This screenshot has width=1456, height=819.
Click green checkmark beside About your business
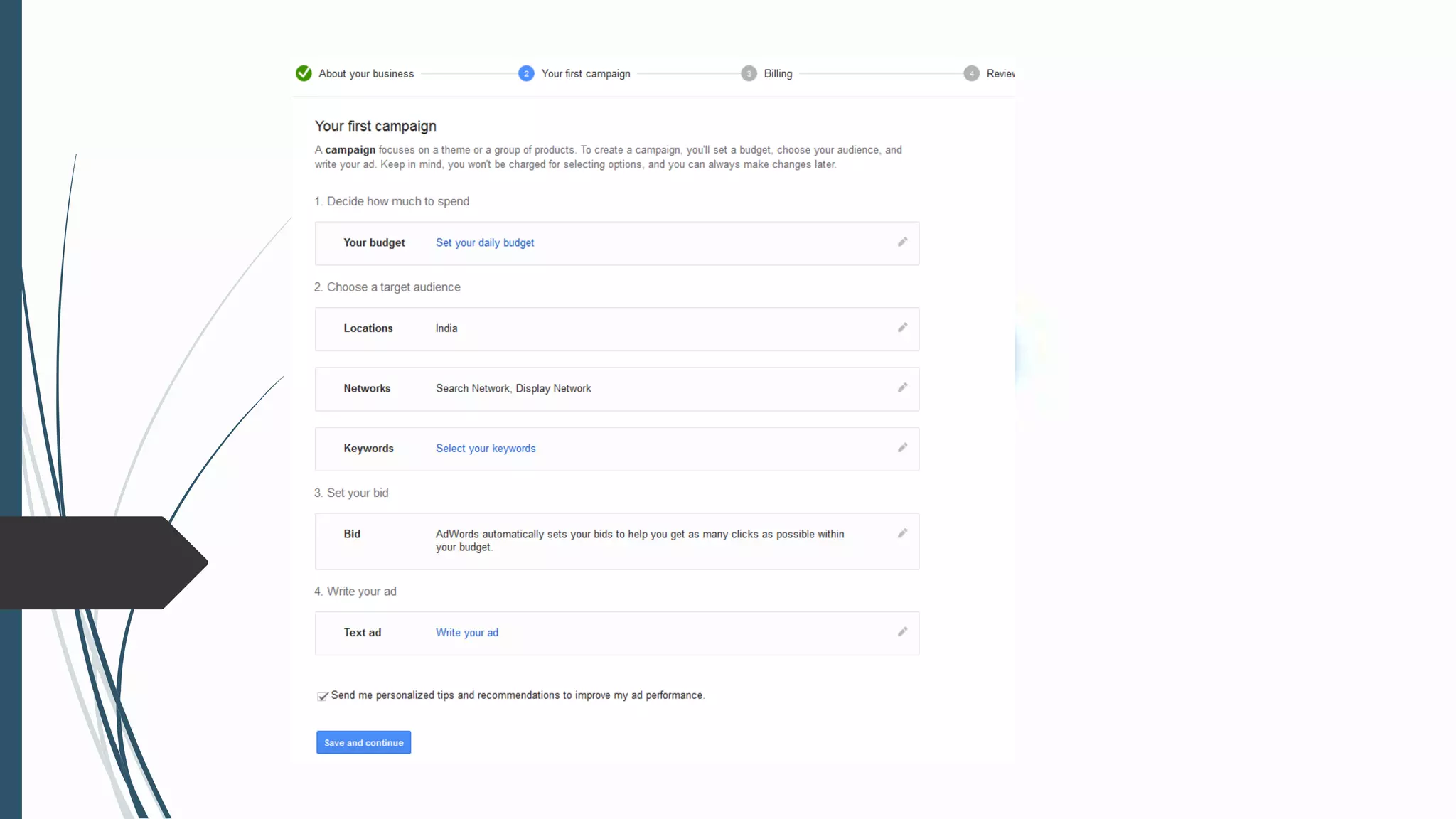coord(304,73)
